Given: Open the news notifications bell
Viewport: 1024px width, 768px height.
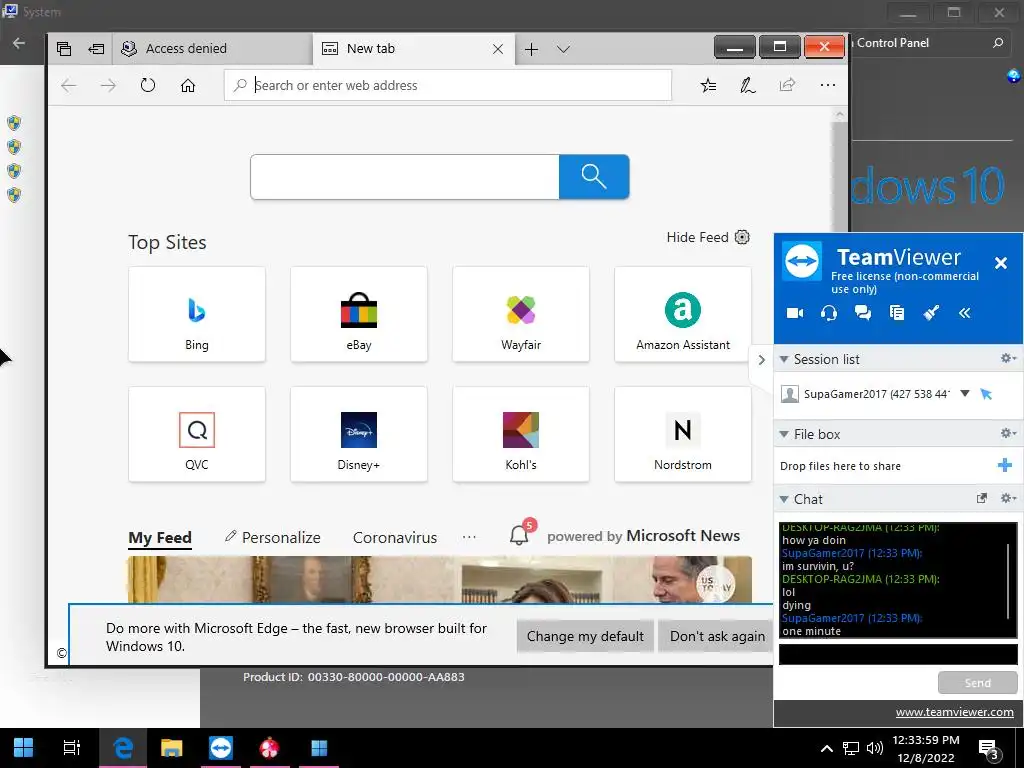Looking at the screenshot, I should pyautogui.click(x=520, y=534).
